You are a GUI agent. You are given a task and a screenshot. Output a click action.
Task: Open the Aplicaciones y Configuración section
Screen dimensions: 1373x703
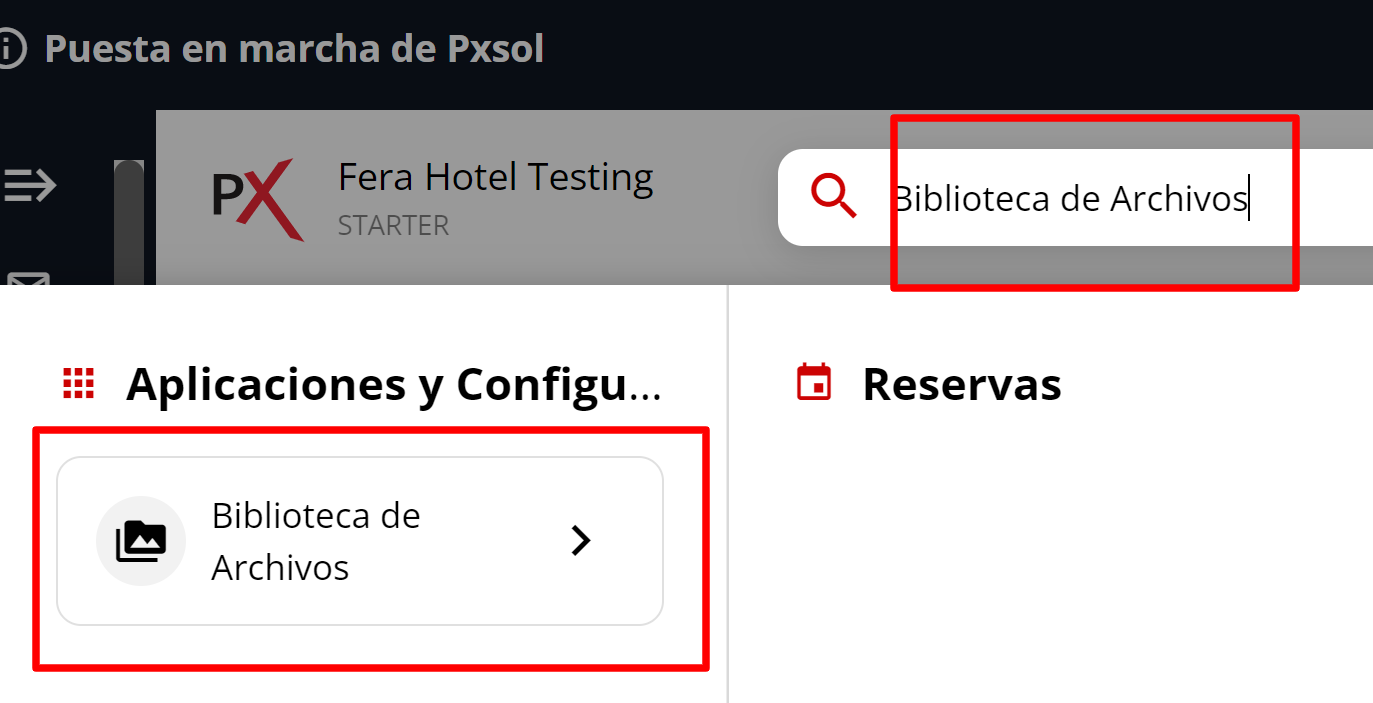click(x=395, y=383)
